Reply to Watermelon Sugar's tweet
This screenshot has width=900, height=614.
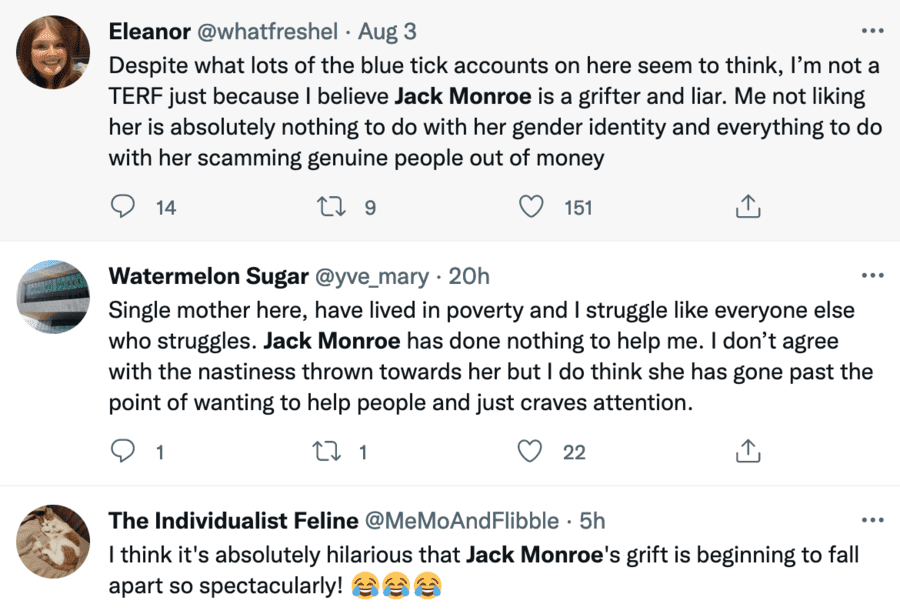tap(122, 452)
